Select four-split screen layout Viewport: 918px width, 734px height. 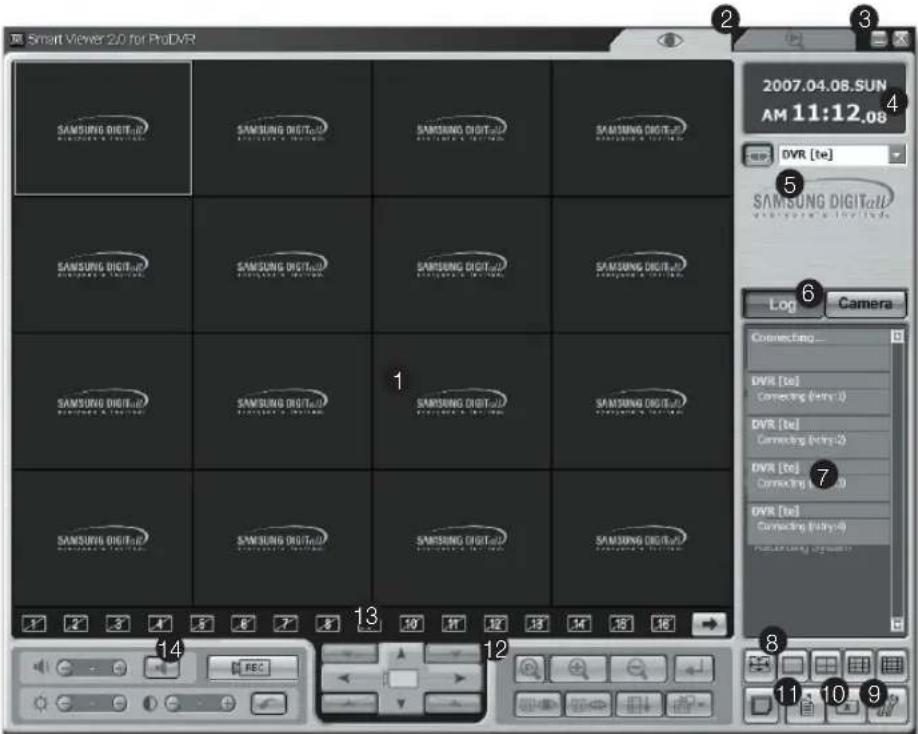coord(825,666)
